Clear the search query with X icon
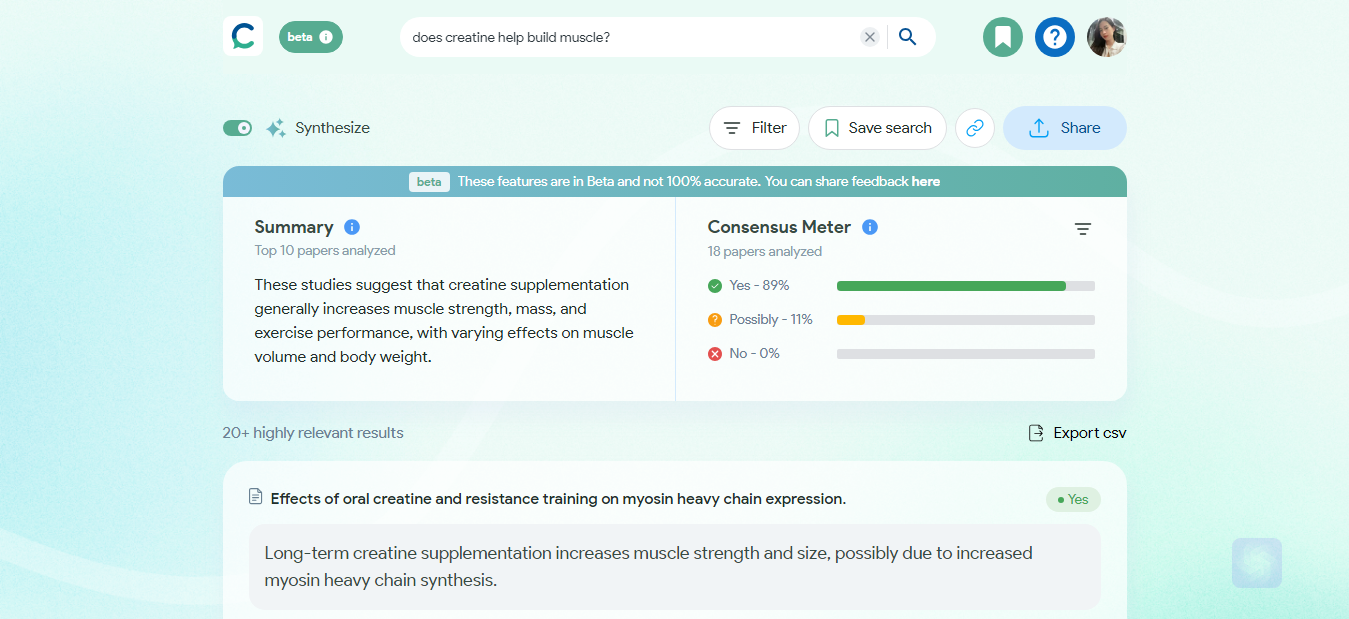1349x619 pixels. click(x=870, y=37)
